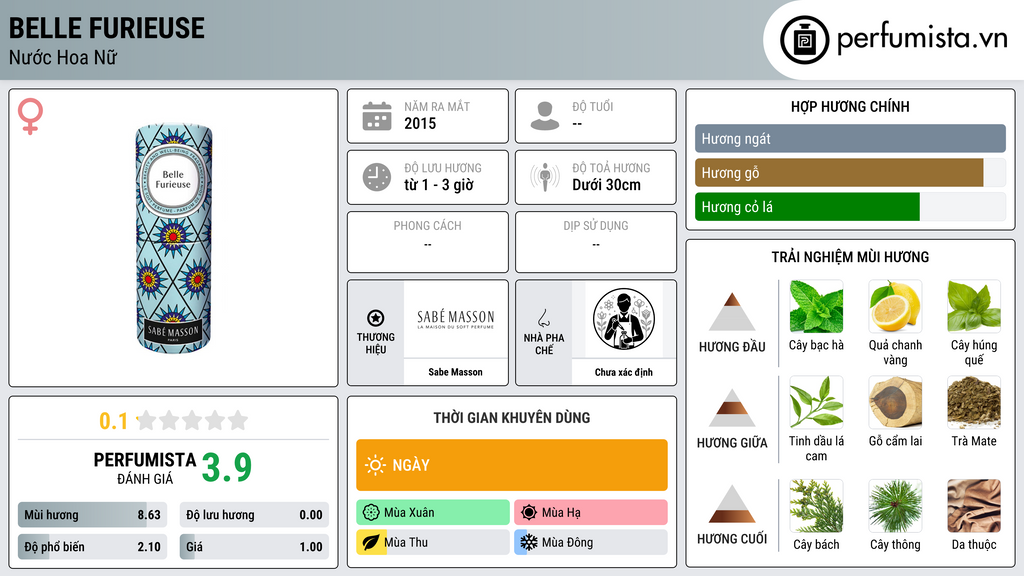The width and height of the screenshot is (1024, 576).
Task: Click the Nước Hoa Nữ subtitle
Action: coord(63,57)
